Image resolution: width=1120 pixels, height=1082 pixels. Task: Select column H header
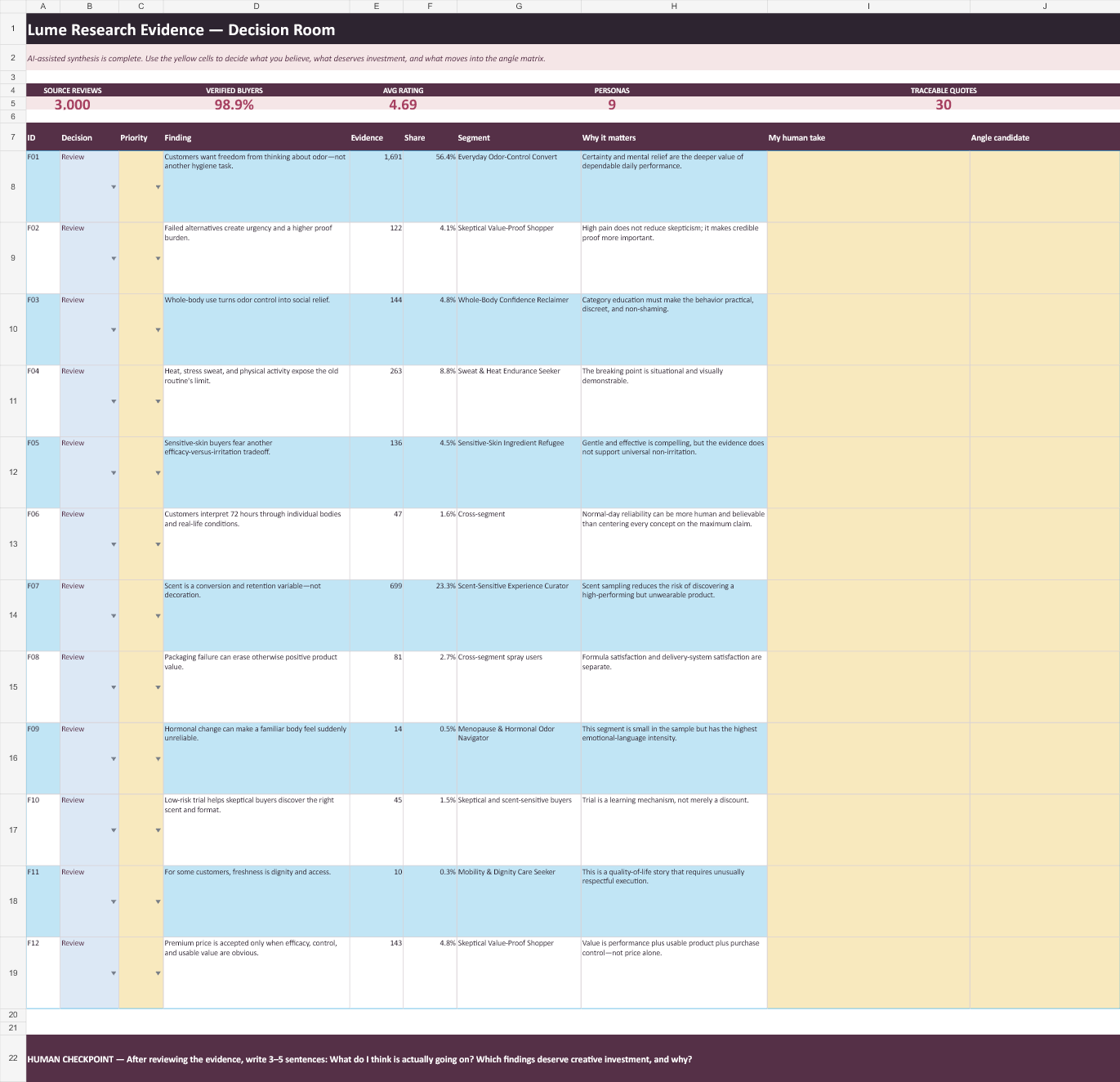click(674, 7)
